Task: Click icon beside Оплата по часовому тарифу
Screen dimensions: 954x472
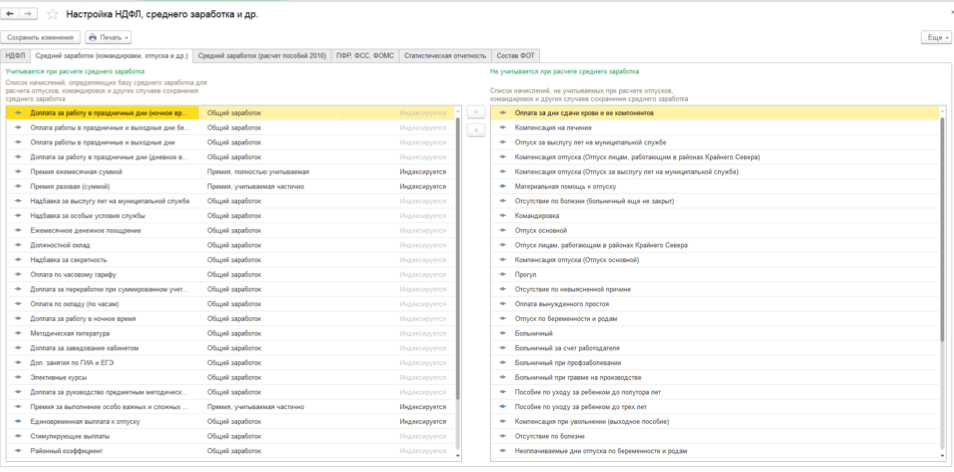Action: 18,275
